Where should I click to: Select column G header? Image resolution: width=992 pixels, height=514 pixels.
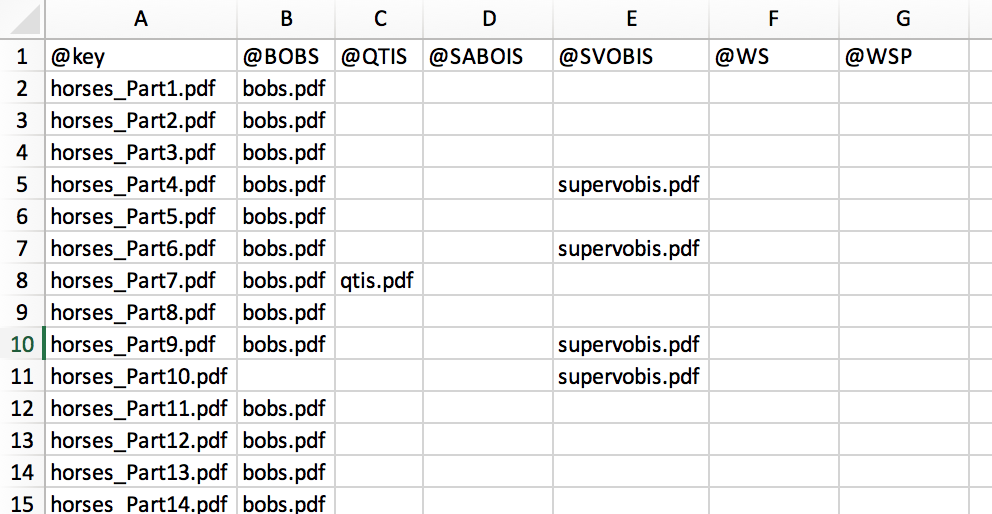903,19
